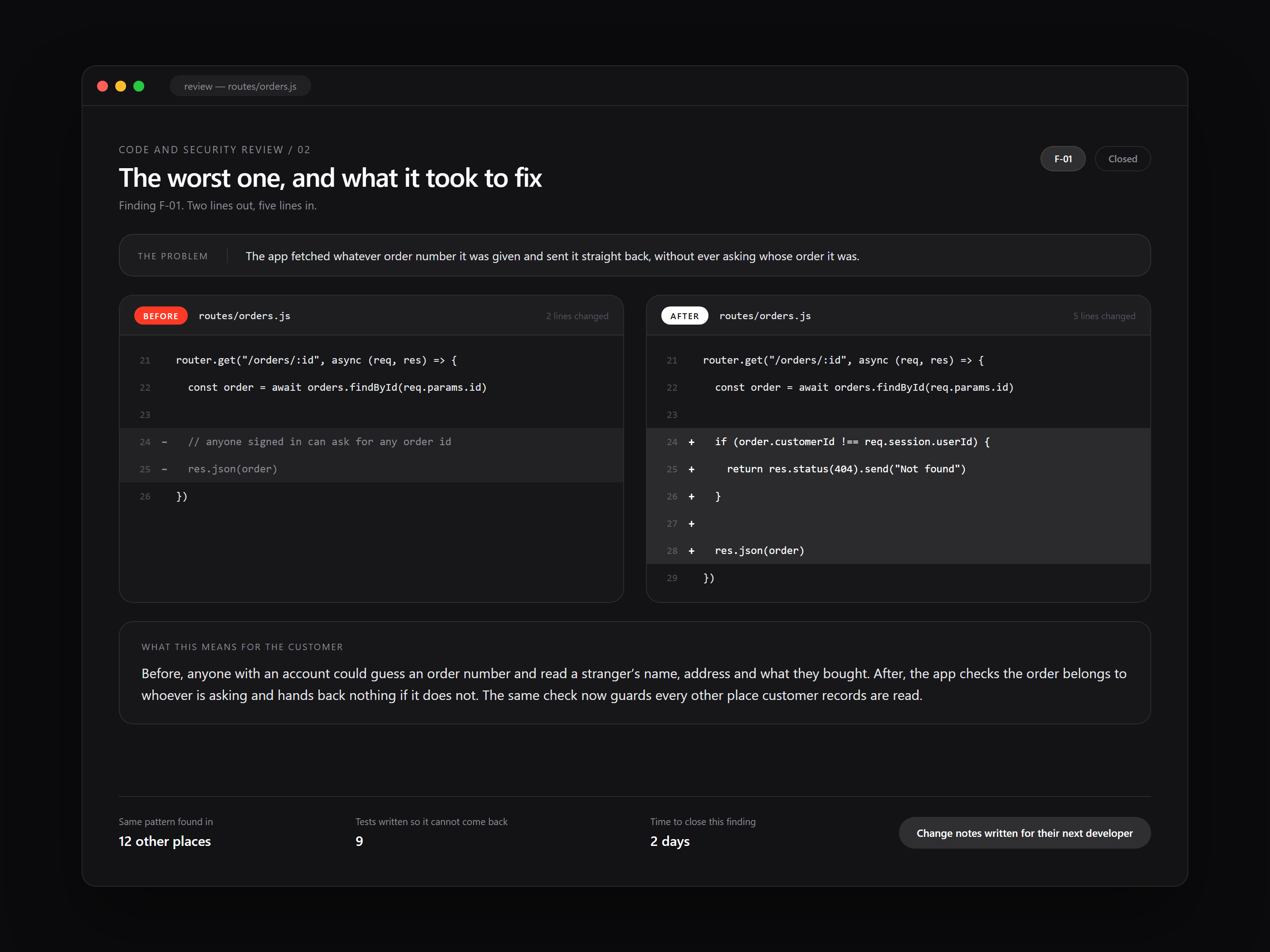Image resolution: width=1270 pixels, height=952 pixels.
Task: Click the minus marker on BEFORE line 25
Action: [x=165, y=469]
